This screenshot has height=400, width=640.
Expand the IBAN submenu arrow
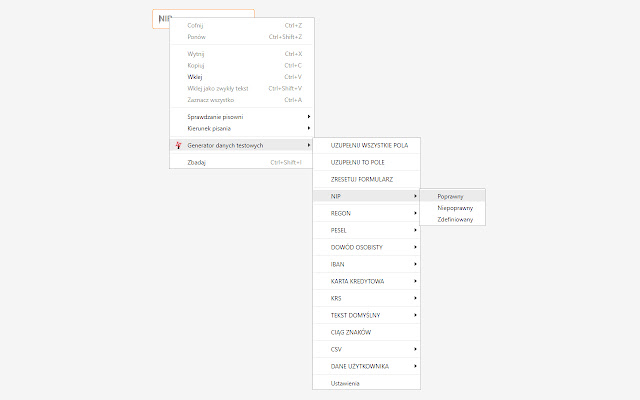pyautogui.click(x=415, y=264)
